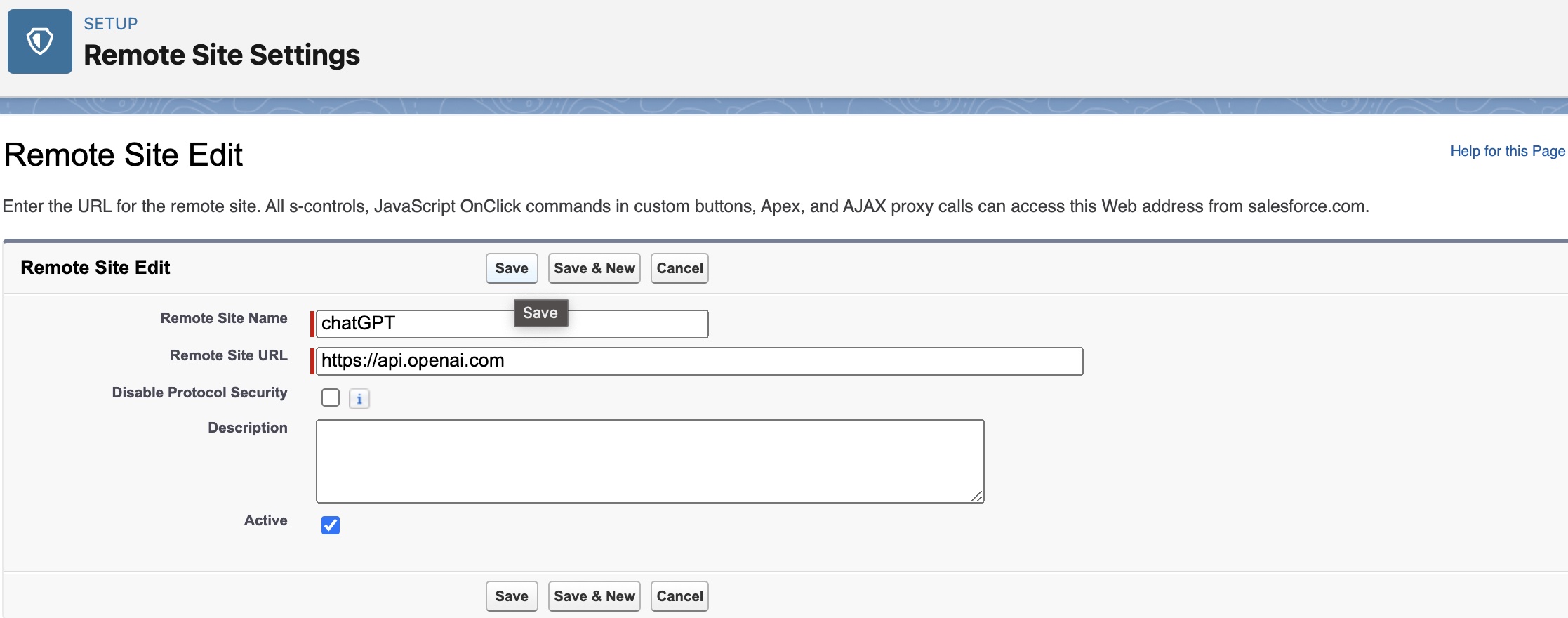Viewport: 1568px width, 618px height.
Task: Click the Remote Site Name label
Action: coord(224,318)
